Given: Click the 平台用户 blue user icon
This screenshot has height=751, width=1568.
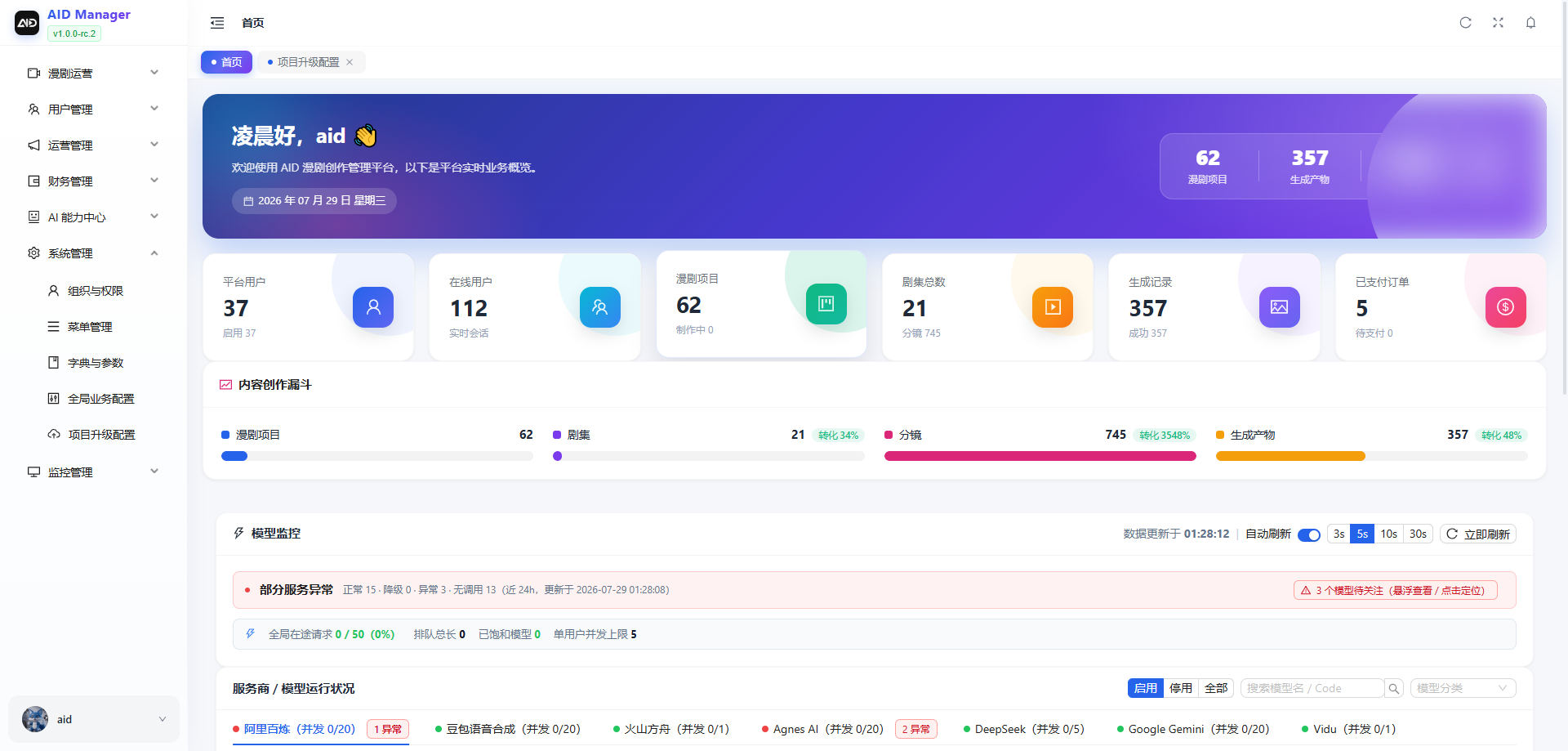Looking at the screenshot, I should (373, 307).
